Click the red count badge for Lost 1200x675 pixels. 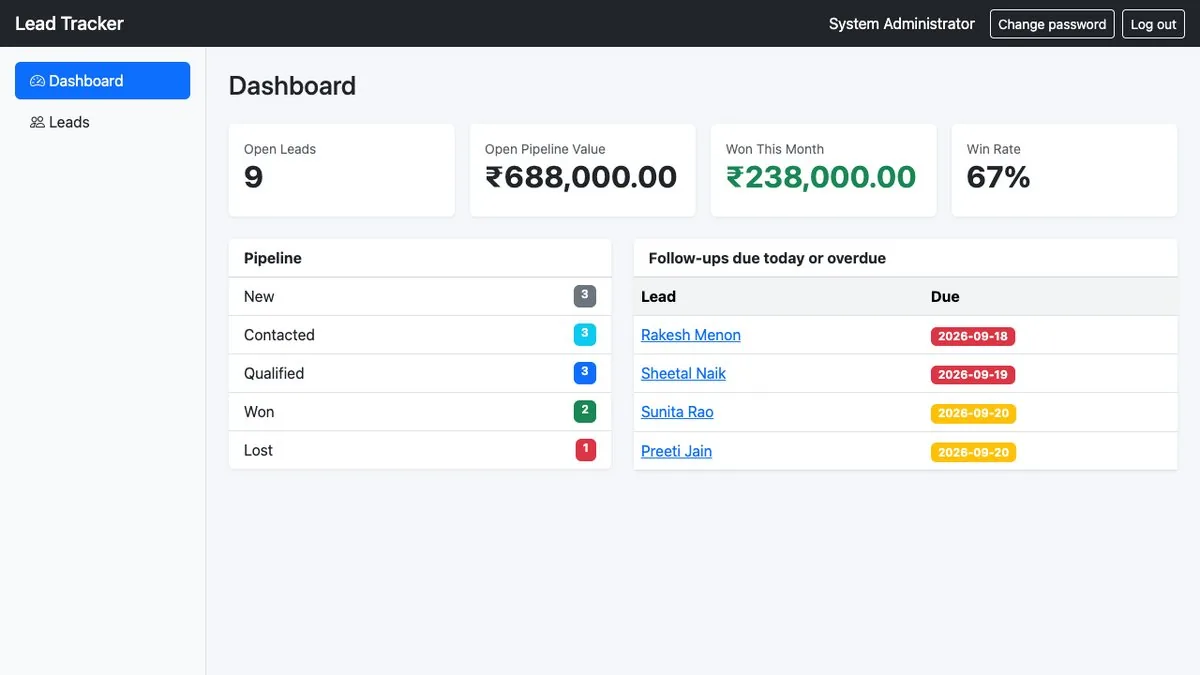coord(585,450)
